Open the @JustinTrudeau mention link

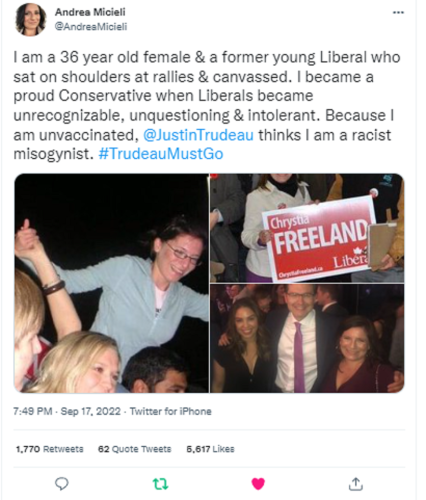coord(198,135)
